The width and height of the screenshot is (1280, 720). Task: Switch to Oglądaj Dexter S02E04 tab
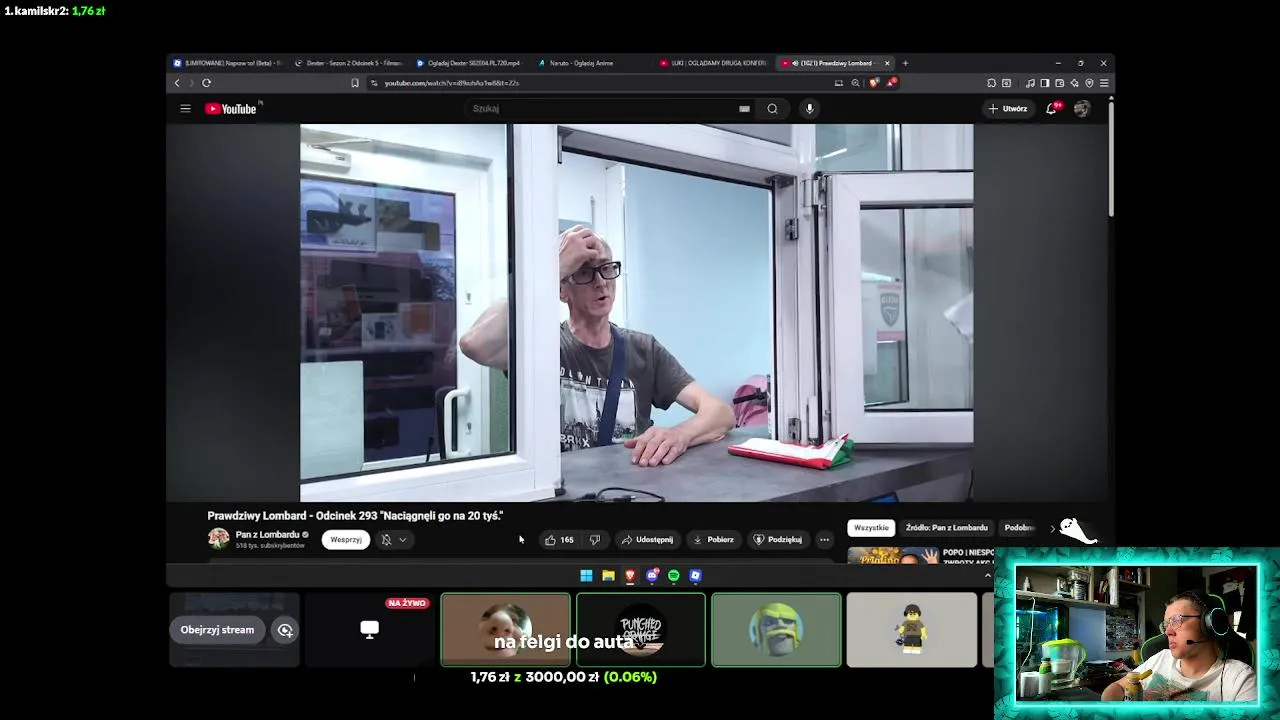click(x=470, y=63)
